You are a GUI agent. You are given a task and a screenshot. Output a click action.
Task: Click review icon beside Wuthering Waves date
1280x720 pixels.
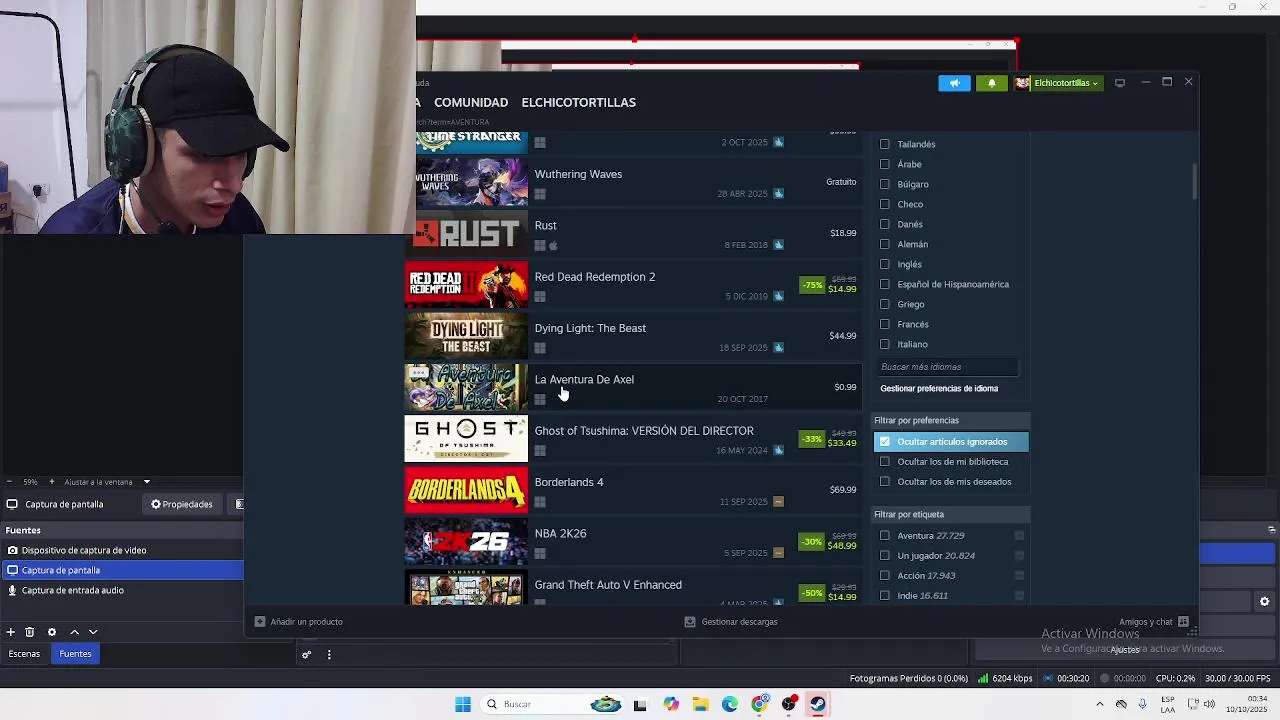coord(778,193)
